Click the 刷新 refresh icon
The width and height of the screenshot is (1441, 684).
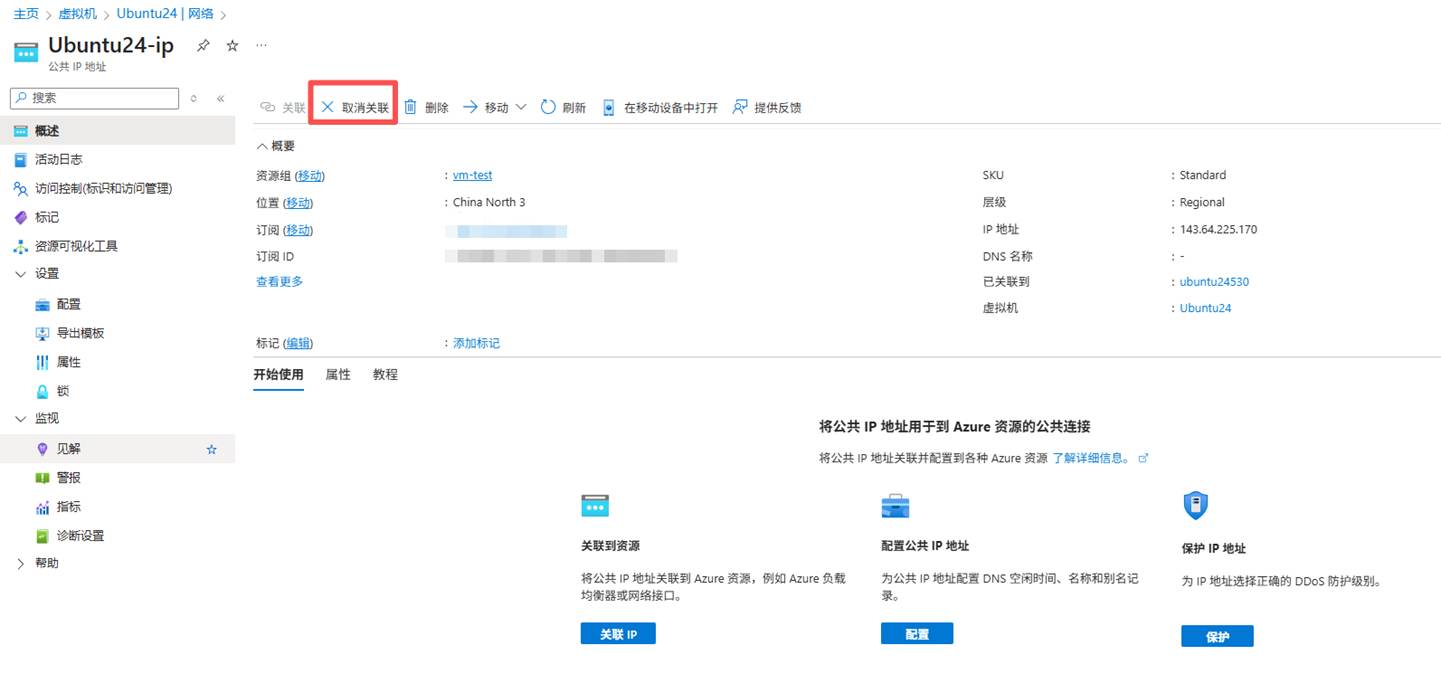pos(548,107)
